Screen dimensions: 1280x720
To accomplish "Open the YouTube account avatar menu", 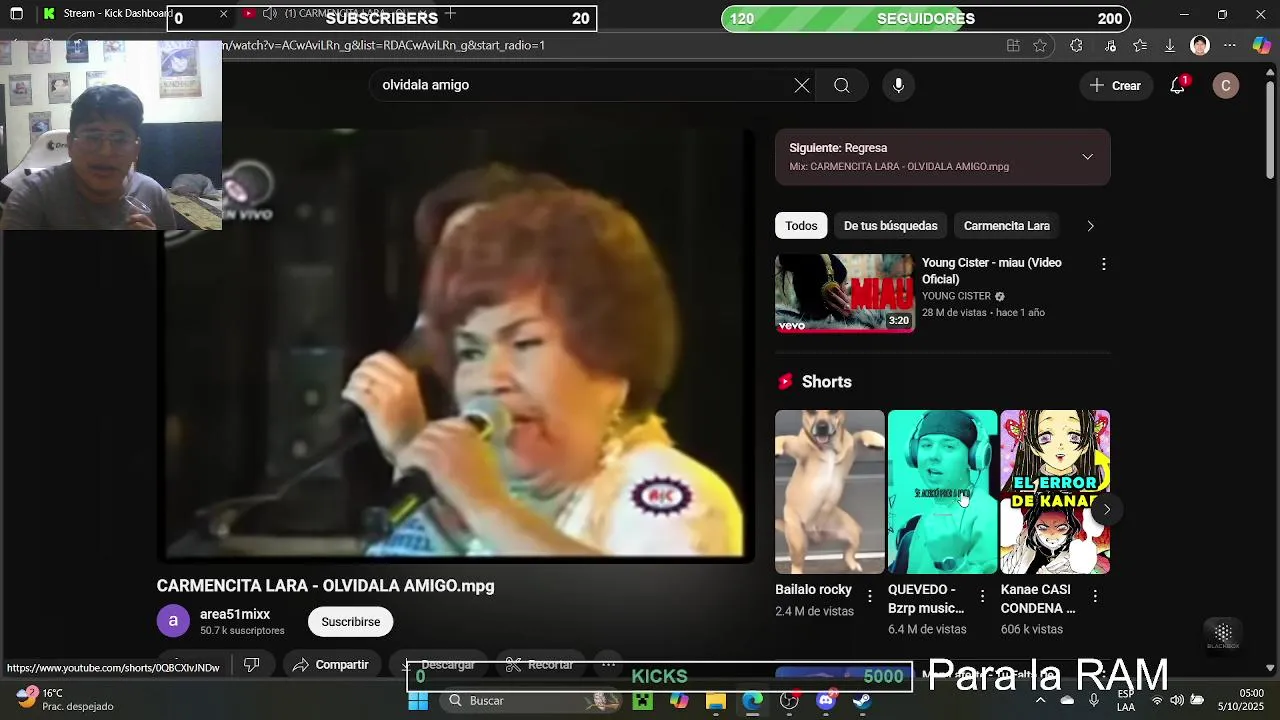I will click(x=1225, y=85).
